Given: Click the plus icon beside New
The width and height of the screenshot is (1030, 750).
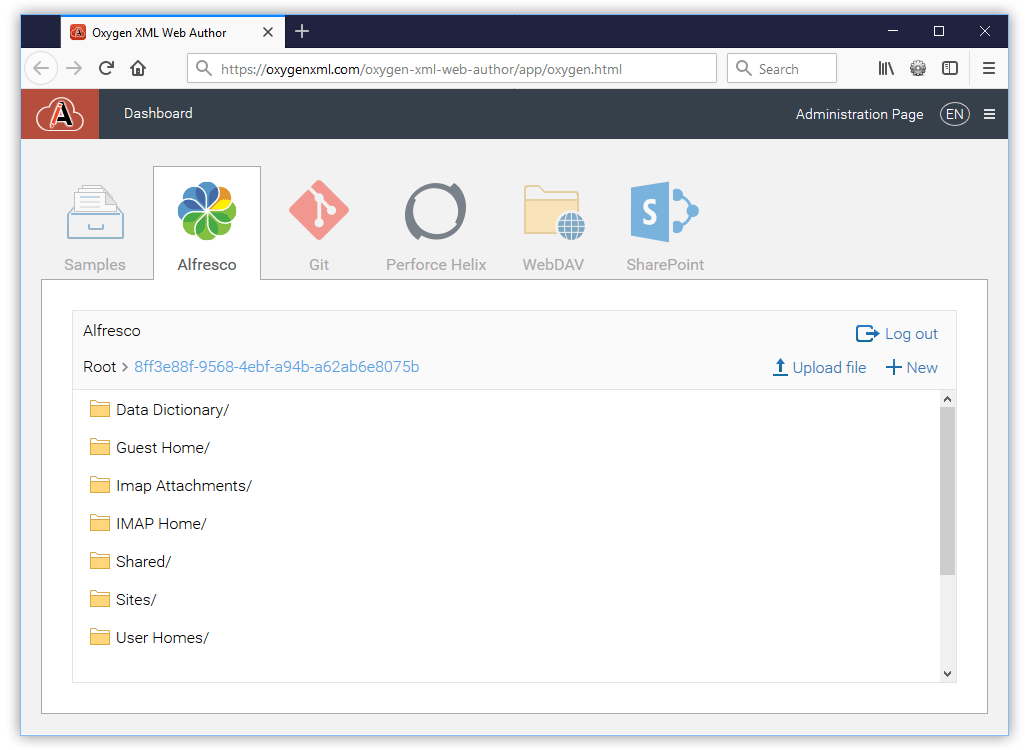Looking at the screenshot, I should coord(893,368).
